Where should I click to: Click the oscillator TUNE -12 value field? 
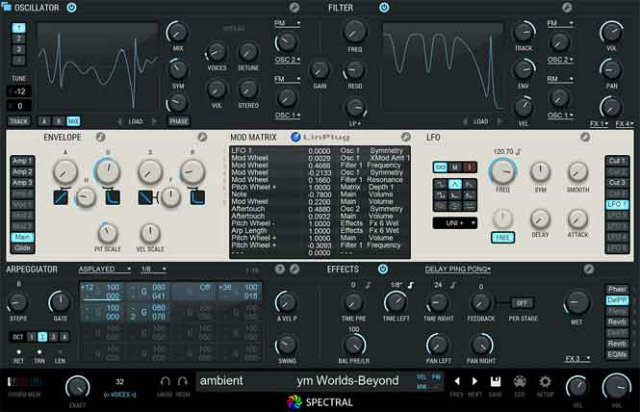click(19, 91)
